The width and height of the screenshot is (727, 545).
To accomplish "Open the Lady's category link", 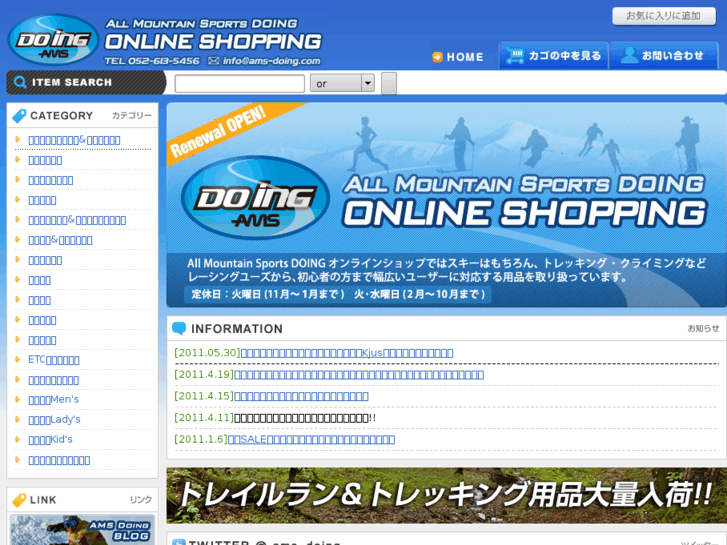I will click(54, 419).
